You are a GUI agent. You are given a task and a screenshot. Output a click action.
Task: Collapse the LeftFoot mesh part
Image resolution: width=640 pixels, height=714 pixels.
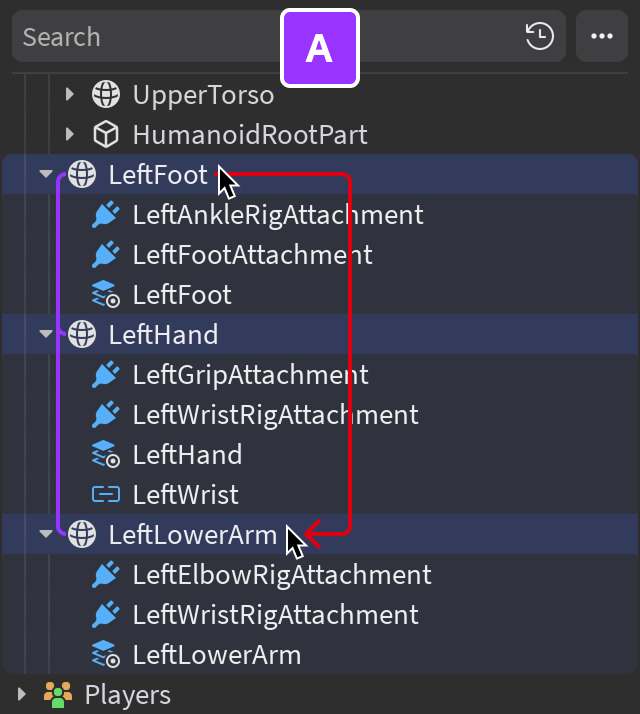tap(45, 175)
